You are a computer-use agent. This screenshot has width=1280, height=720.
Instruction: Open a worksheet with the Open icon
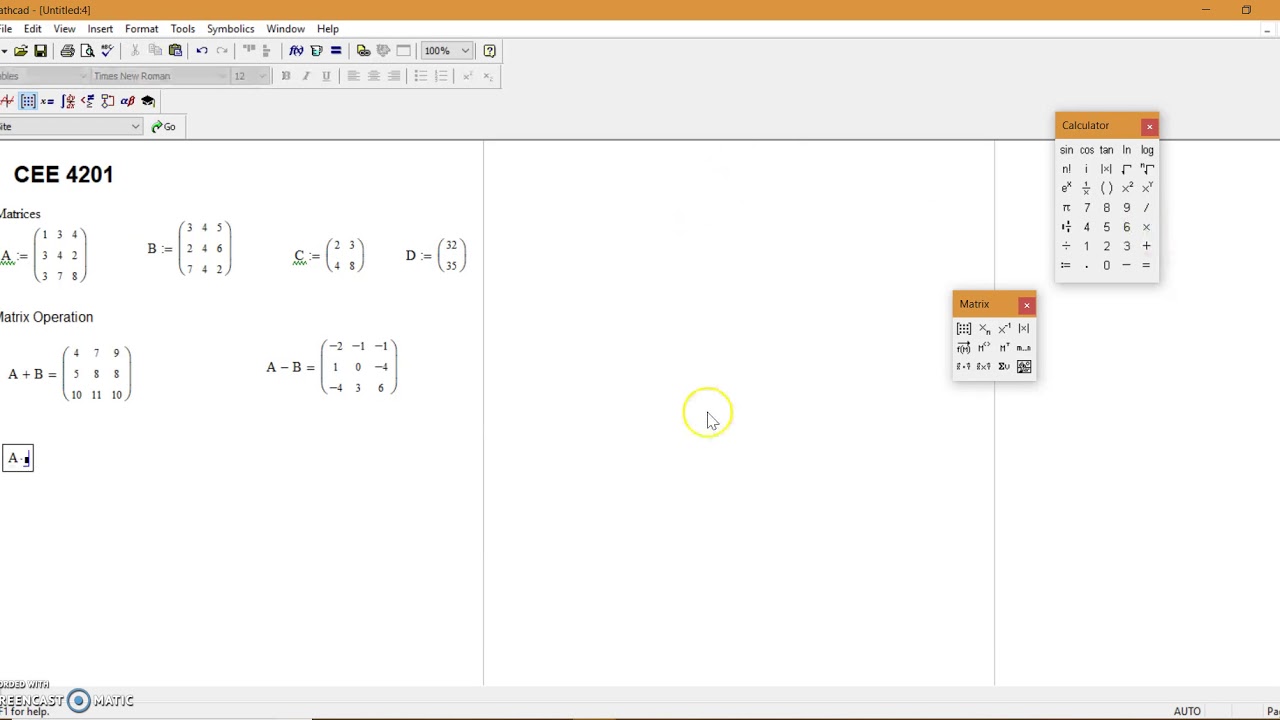point(21,51)
